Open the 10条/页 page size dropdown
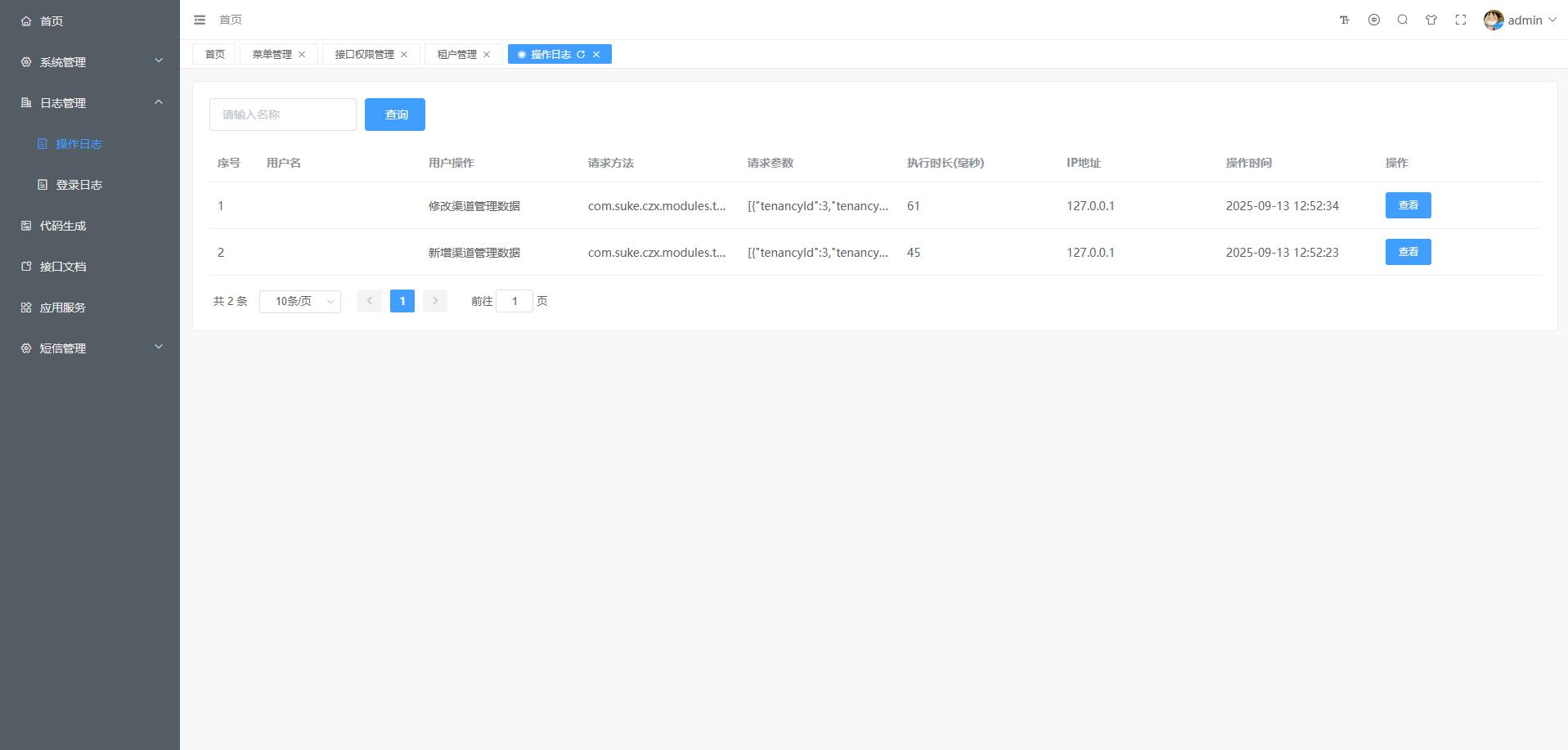 pyautogui.click(x=300, y=301)
